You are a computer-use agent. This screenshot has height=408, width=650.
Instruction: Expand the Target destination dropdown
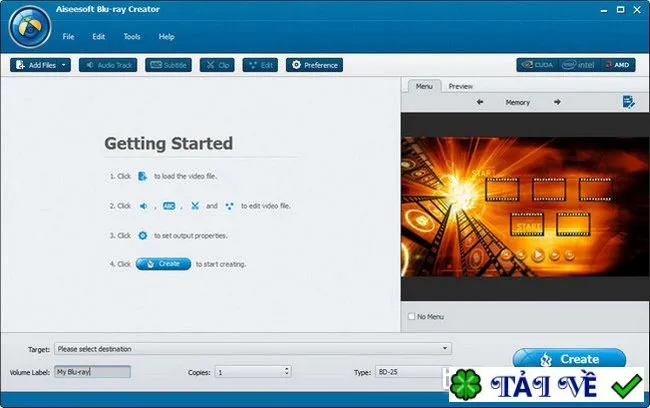445,348
